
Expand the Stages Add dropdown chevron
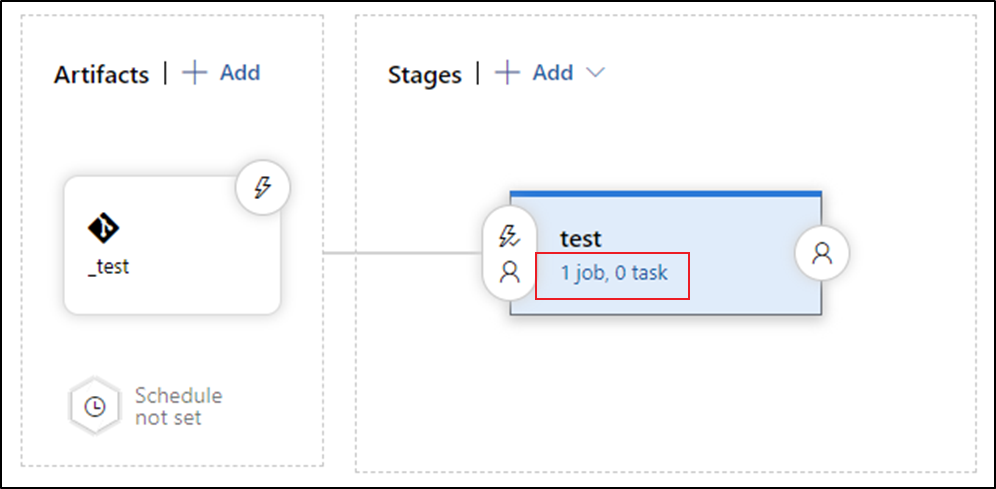[595, 73]
